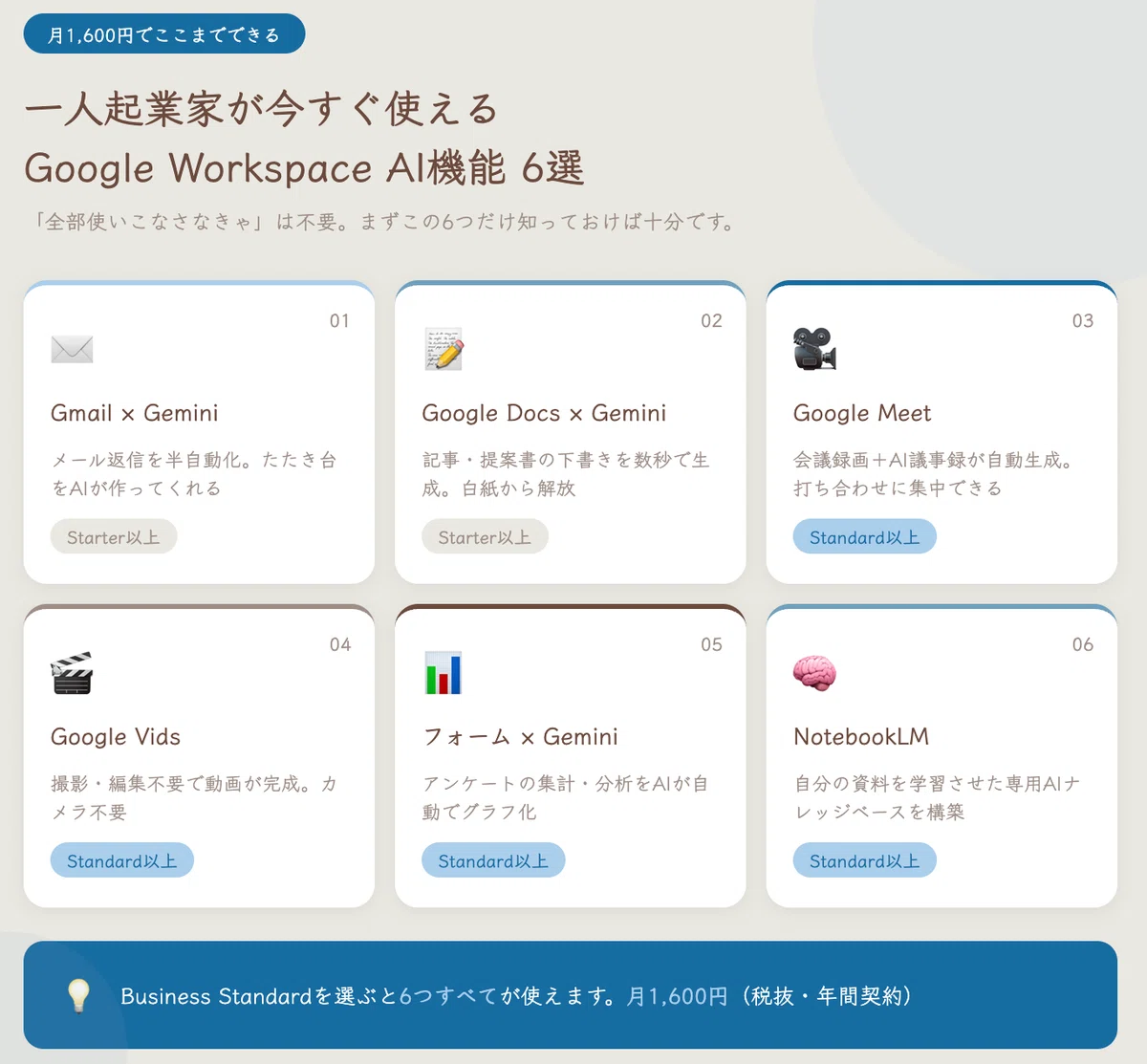
Task: Click the clapperboard icon on Vids card
Action: (x=72, y=673)
